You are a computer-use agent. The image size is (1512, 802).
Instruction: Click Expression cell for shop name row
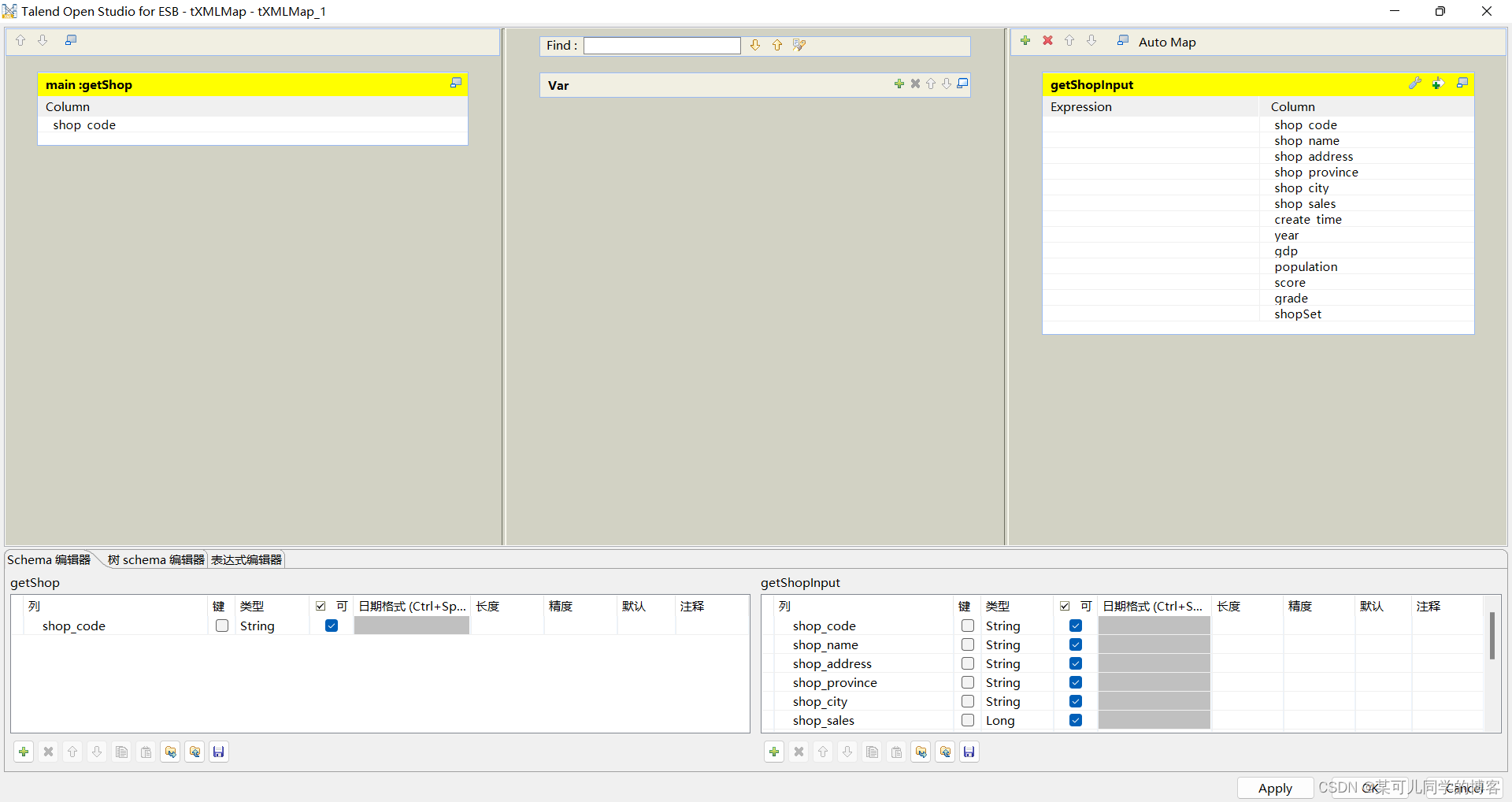point(1151,141)
